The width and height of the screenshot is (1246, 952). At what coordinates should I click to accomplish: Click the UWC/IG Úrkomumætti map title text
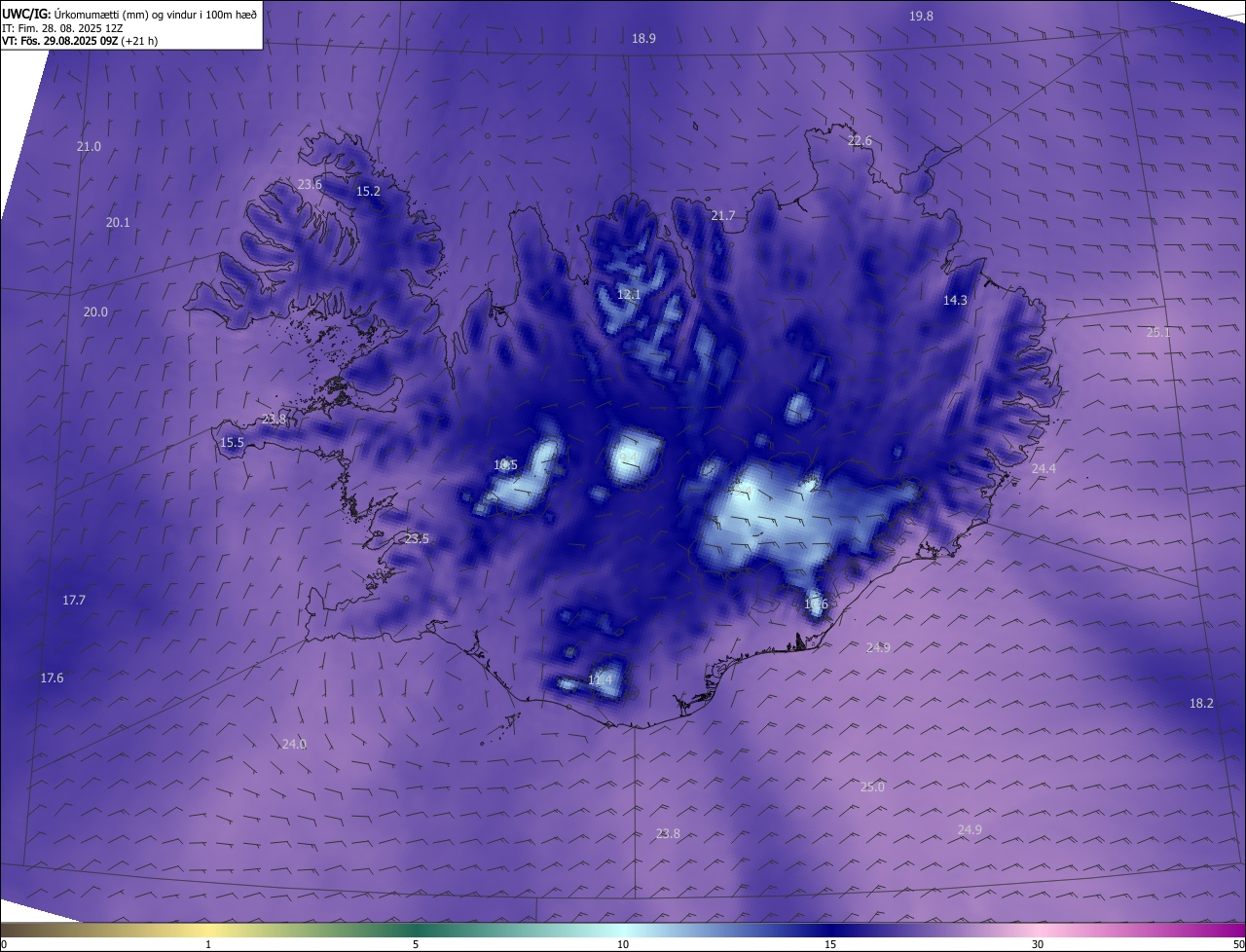pos(129,13)
